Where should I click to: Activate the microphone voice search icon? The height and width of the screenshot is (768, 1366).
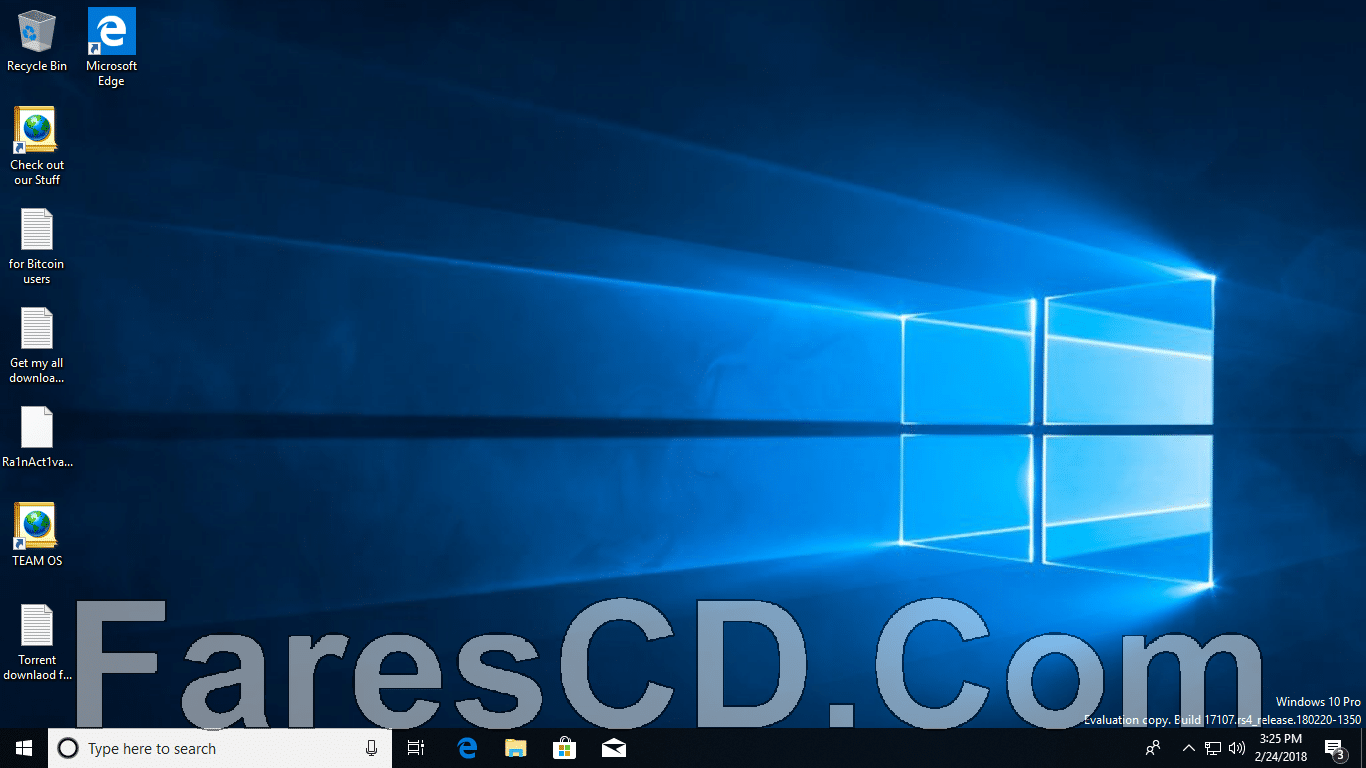pyautogui.click(x=371, y=748)
